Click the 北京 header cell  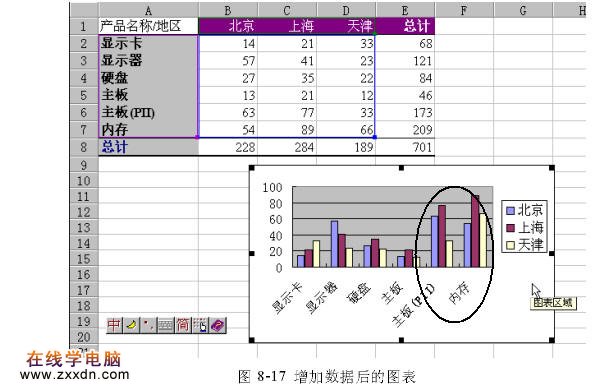[228, 26]
